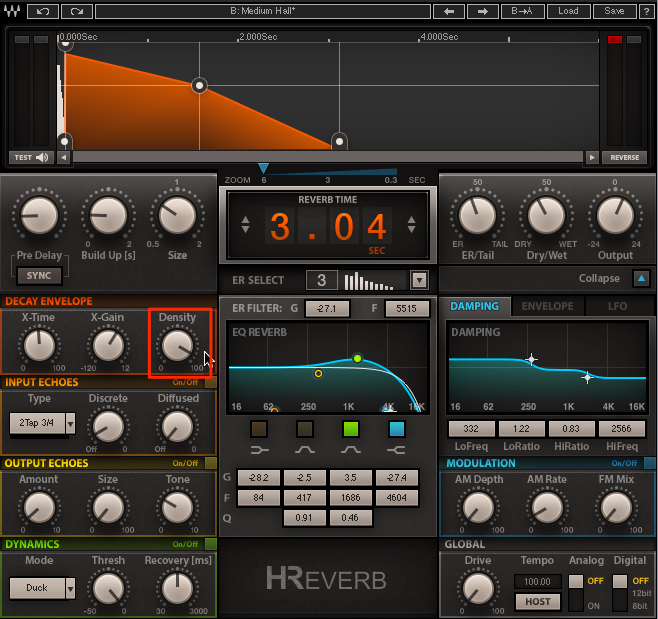Image resolution: width=658 pixels, height=619 pixels.
Task: Click the envelope horizontal scrollbar
Action: pos(328,158)
